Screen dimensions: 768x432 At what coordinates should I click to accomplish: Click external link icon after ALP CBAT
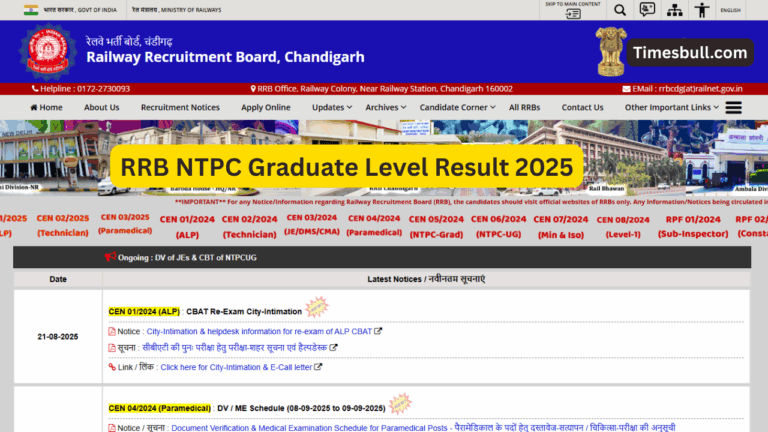378,331
